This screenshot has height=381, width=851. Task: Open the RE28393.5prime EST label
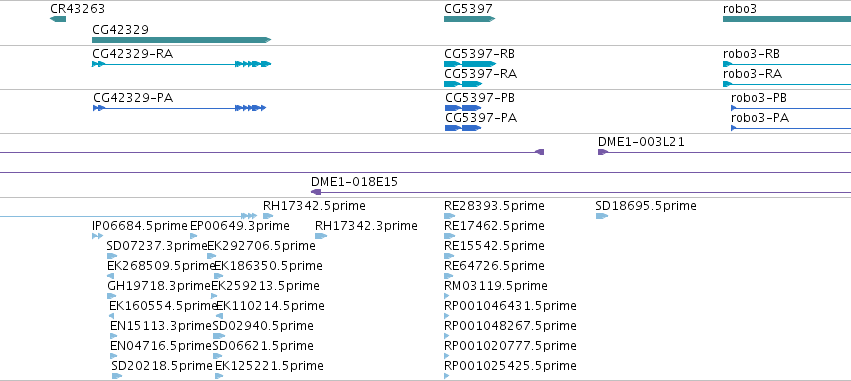pos(494,206)
